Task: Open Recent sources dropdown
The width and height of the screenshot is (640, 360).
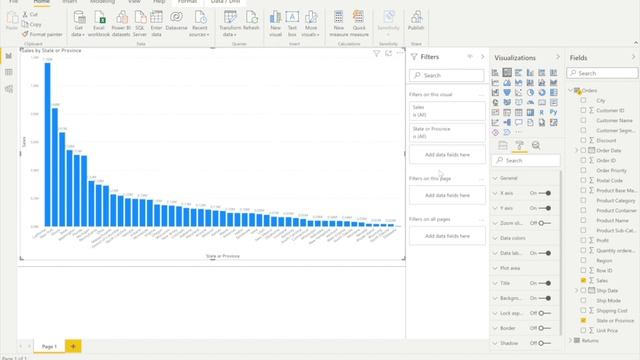Action: (199, 24)
